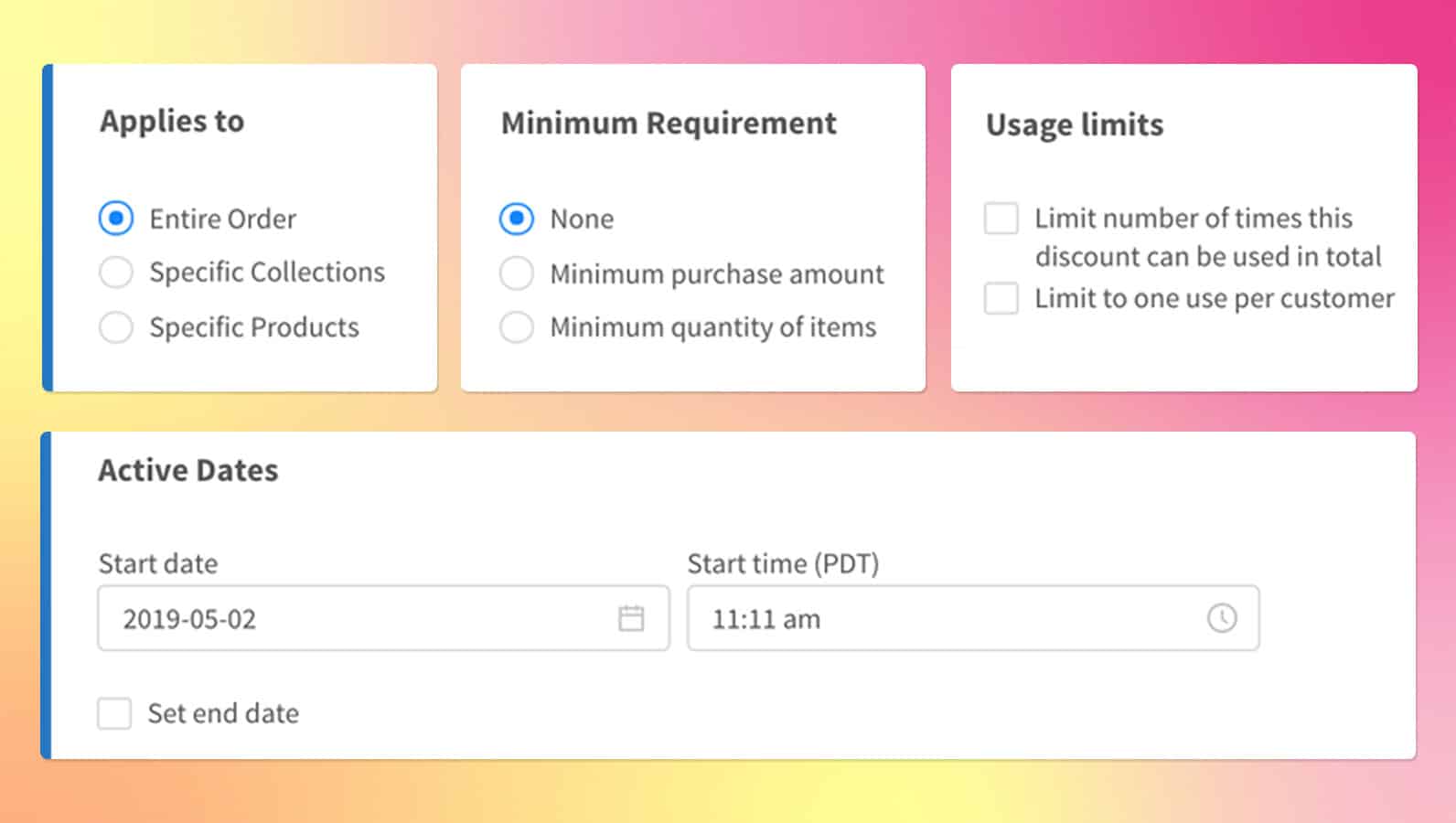Check Limit to one use per customer
Screen dimensions: 1456x823
1001,298
